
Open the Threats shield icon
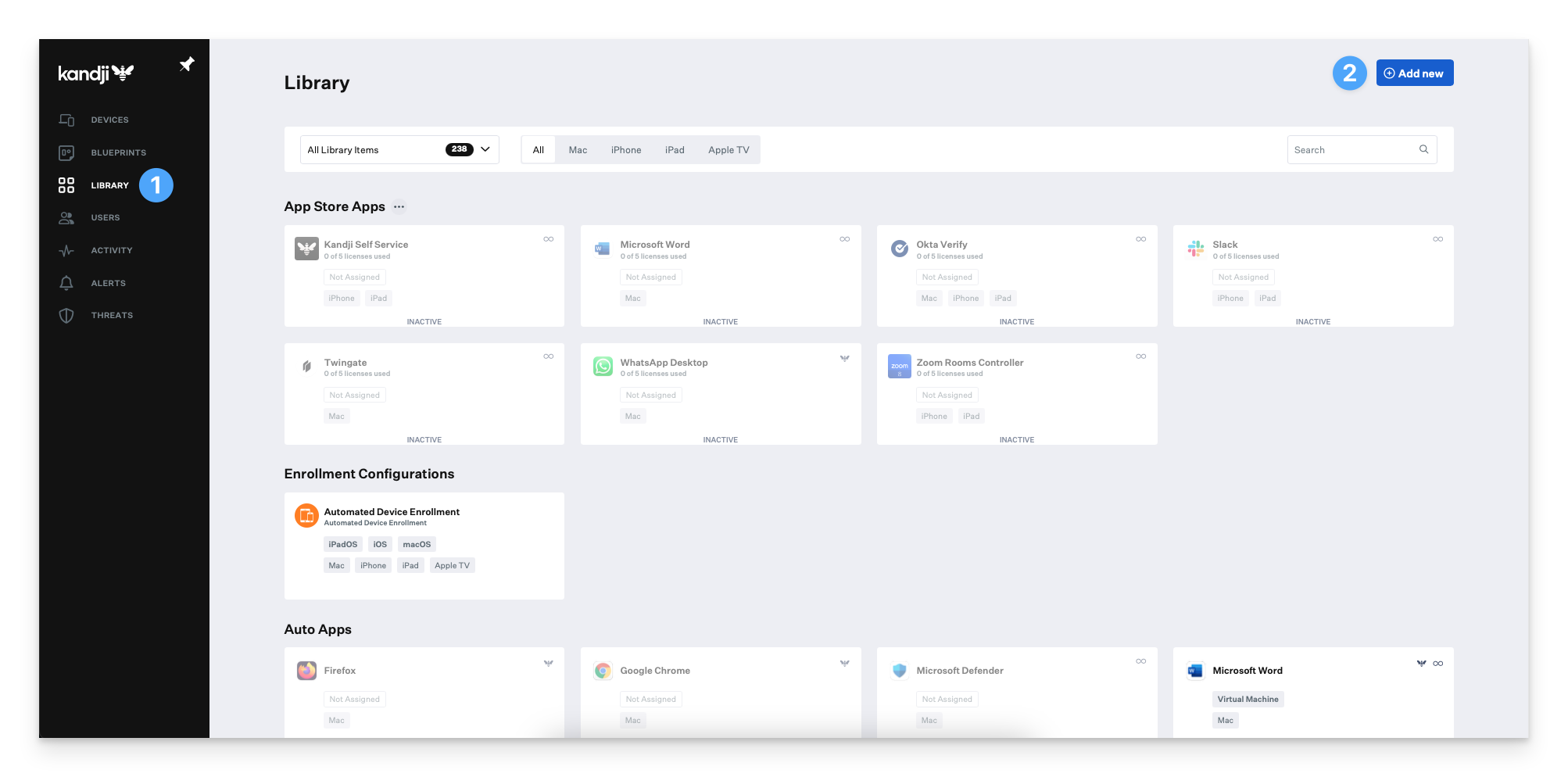(x=66, y=316)
